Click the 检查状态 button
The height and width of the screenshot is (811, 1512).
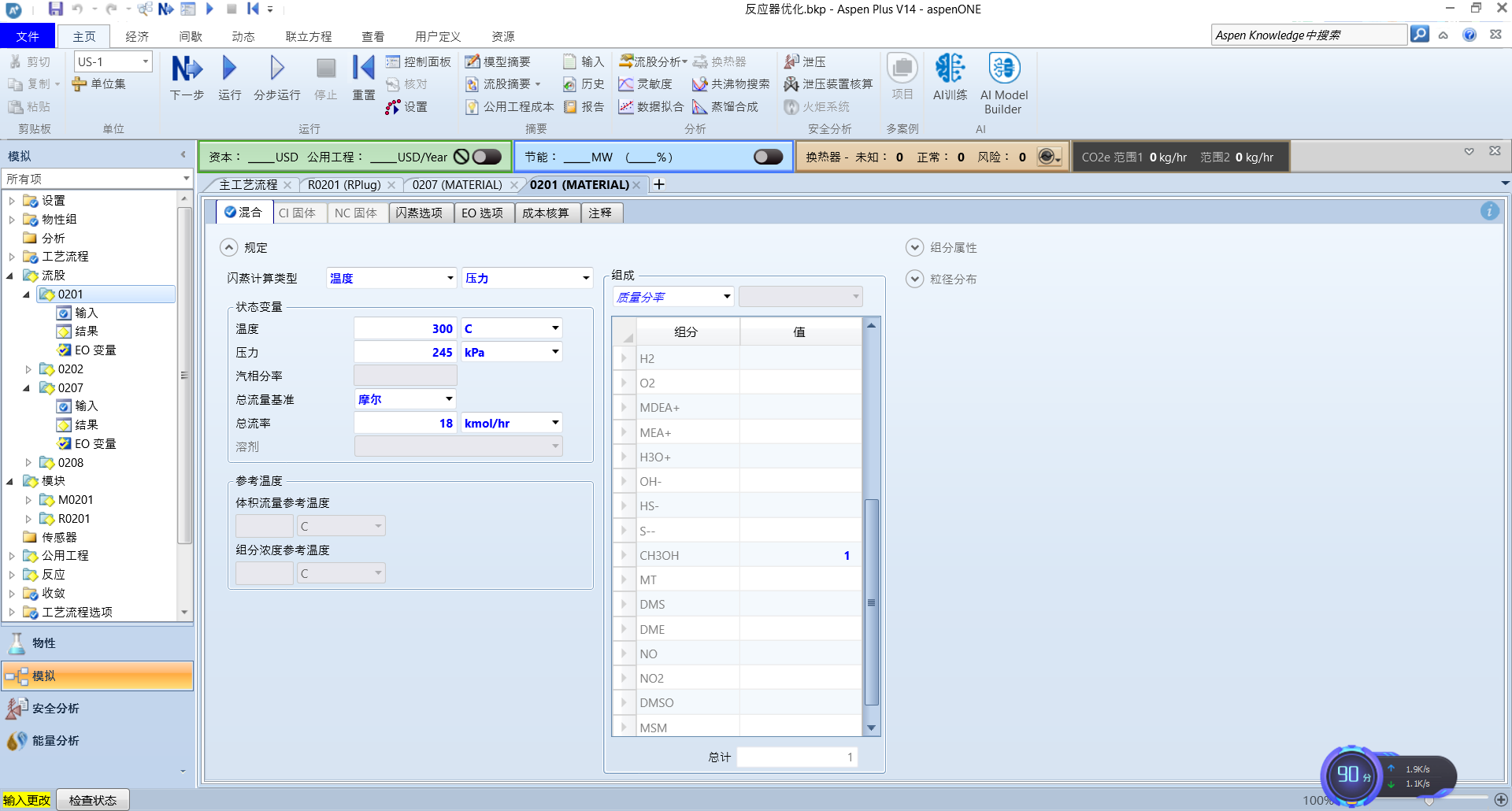pos(92,800)
